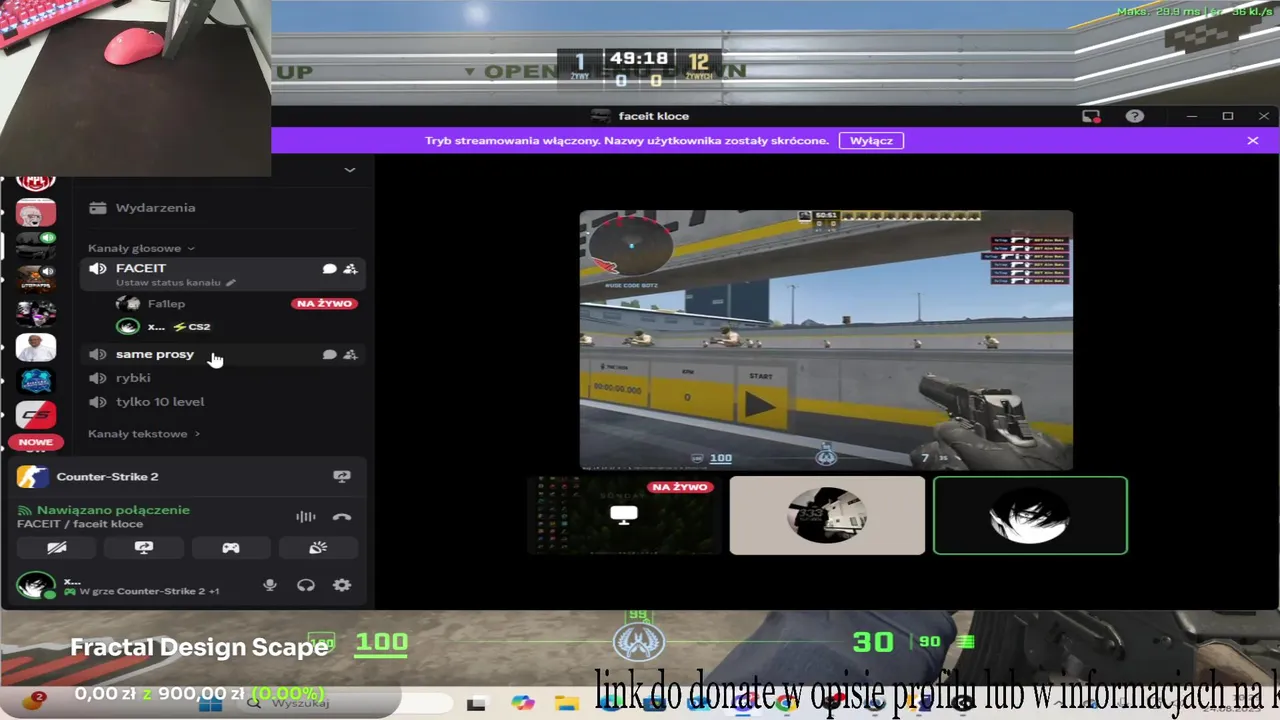Select the NA ŻYWO stream thumbnail tile
Image resolution: width=1280 pixels, height=720 pixels.
[624, 515]
